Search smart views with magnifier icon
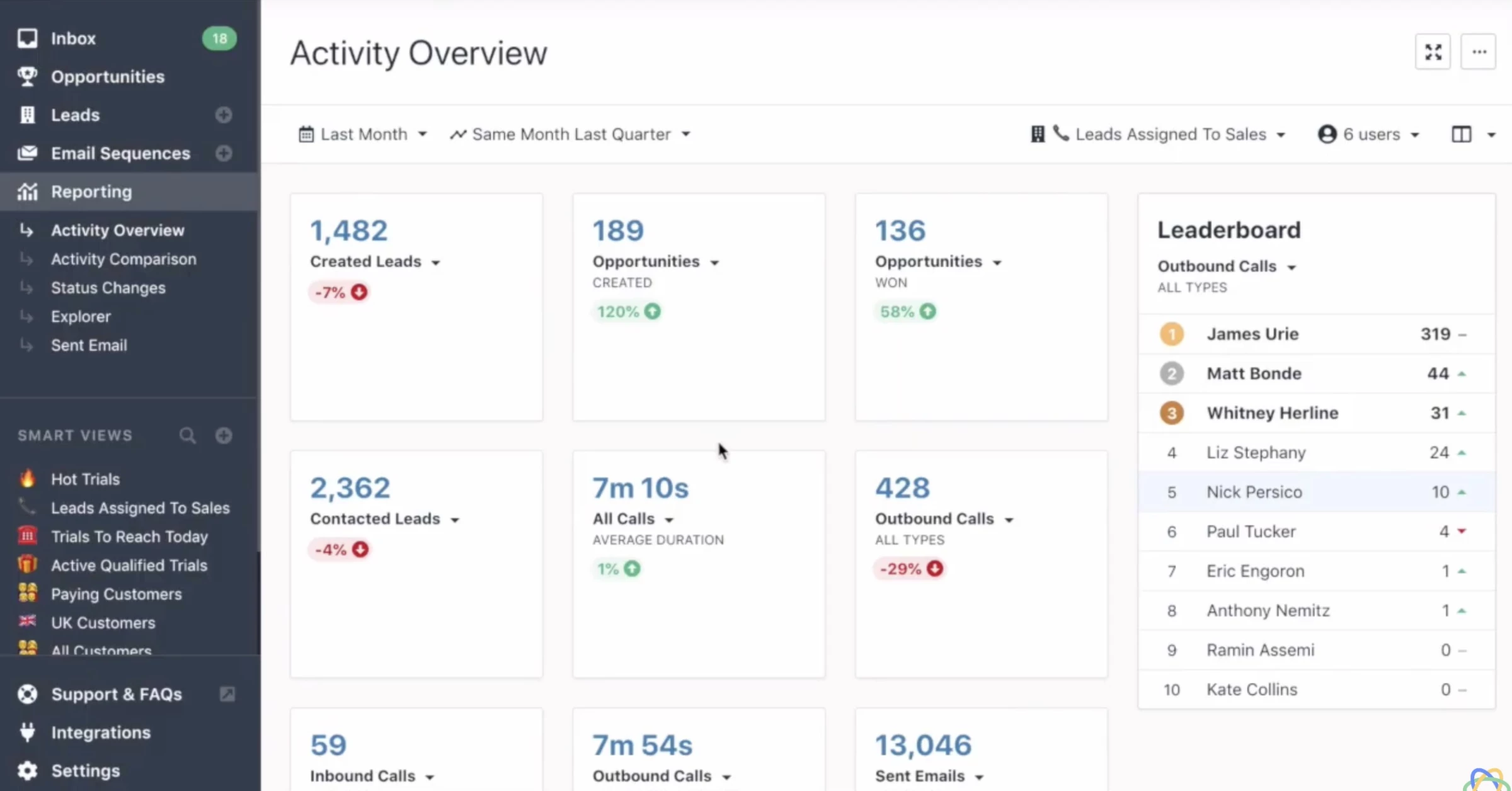Viewport: 1512px width, 791px height. (187, 435)
